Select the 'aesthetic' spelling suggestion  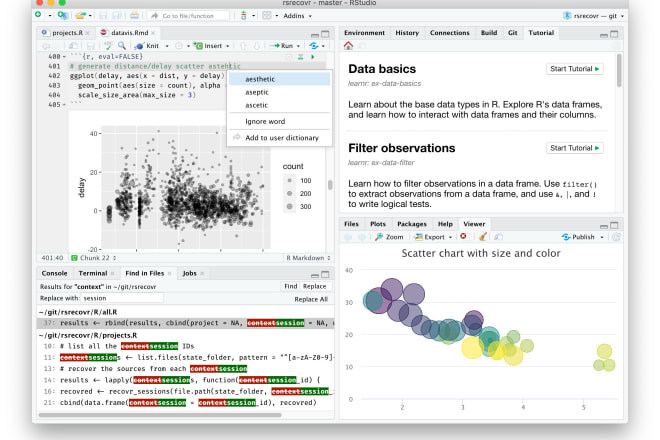(279, 79)
